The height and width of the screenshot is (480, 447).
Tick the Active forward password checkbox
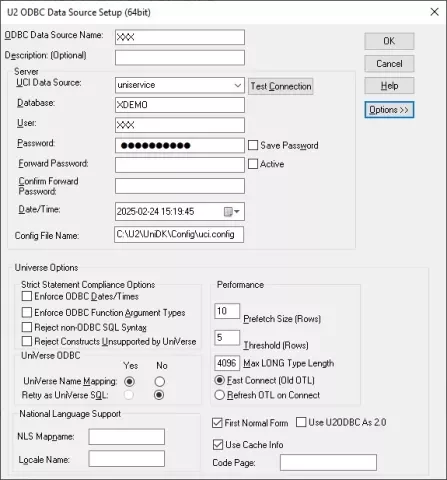pos(253,164)
